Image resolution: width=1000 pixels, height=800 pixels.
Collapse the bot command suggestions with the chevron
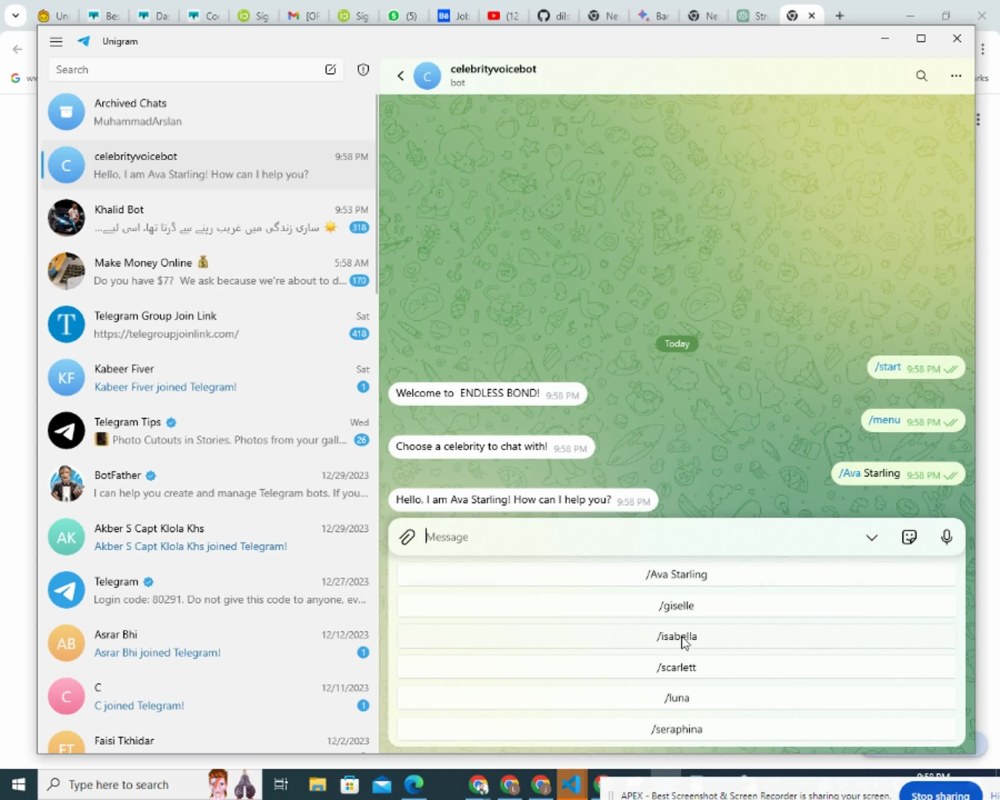pos(871,537)
